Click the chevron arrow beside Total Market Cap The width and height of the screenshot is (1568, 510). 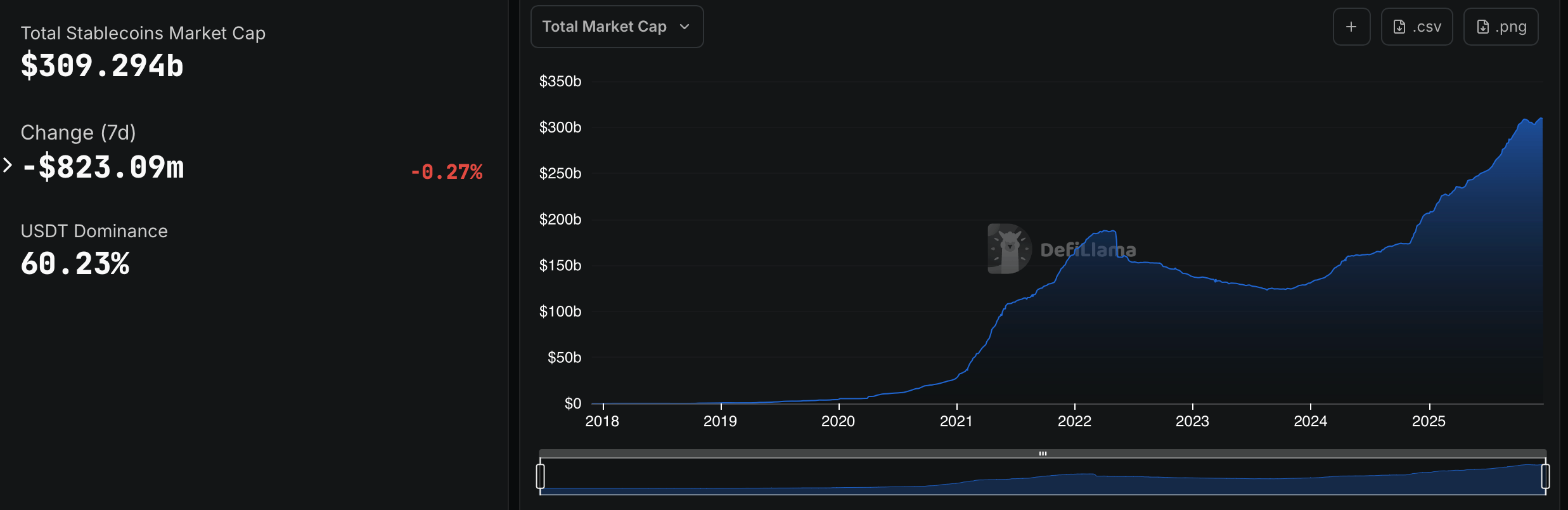coord(684,27)
